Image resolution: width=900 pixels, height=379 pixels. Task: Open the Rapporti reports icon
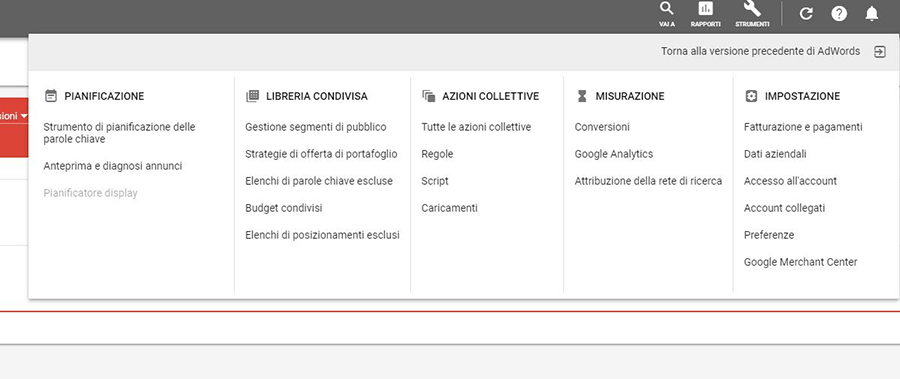click(x=705, y=9)
